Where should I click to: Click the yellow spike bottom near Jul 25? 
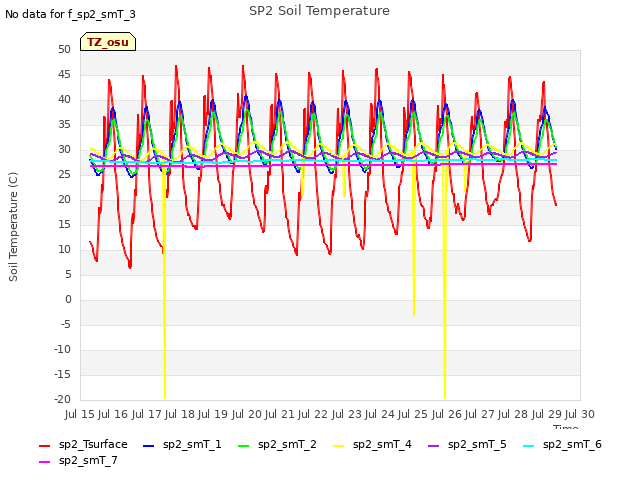[x=414, y=313]
